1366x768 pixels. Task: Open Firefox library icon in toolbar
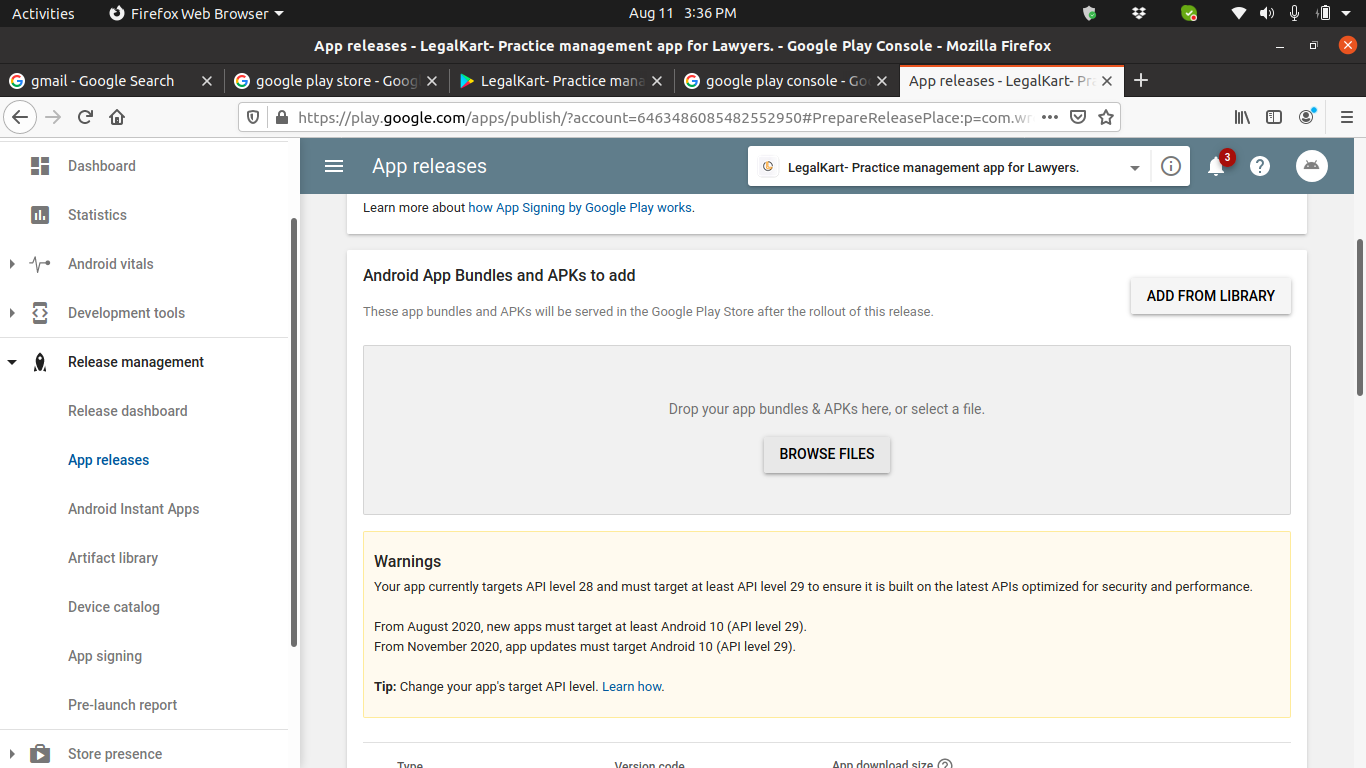click(x=1242, y=117)
